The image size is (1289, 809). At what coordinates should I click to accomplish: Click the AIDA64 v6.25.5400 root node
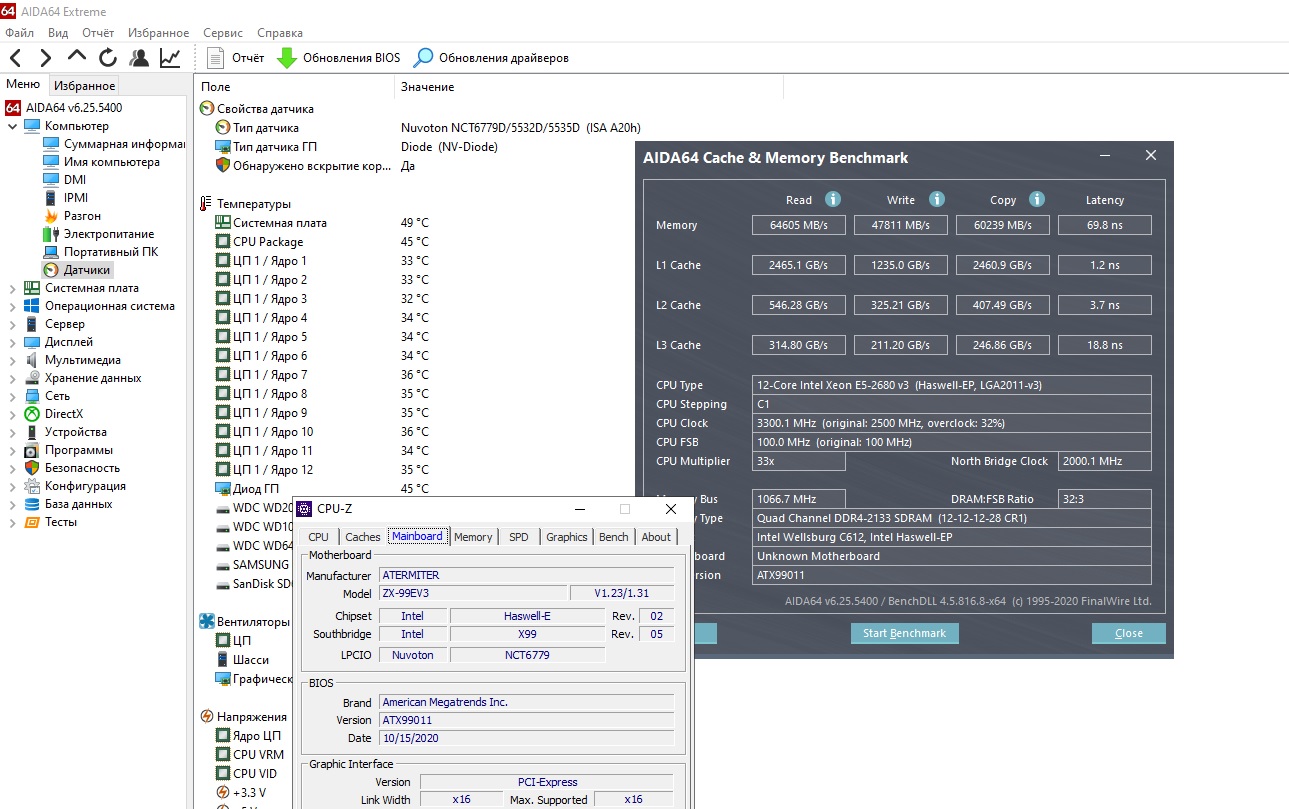64,108
